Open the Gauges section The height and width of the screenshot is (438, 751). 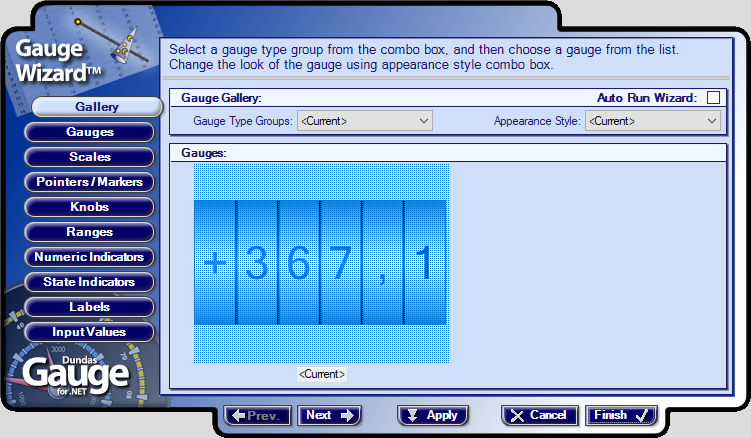tap(89, 132)
